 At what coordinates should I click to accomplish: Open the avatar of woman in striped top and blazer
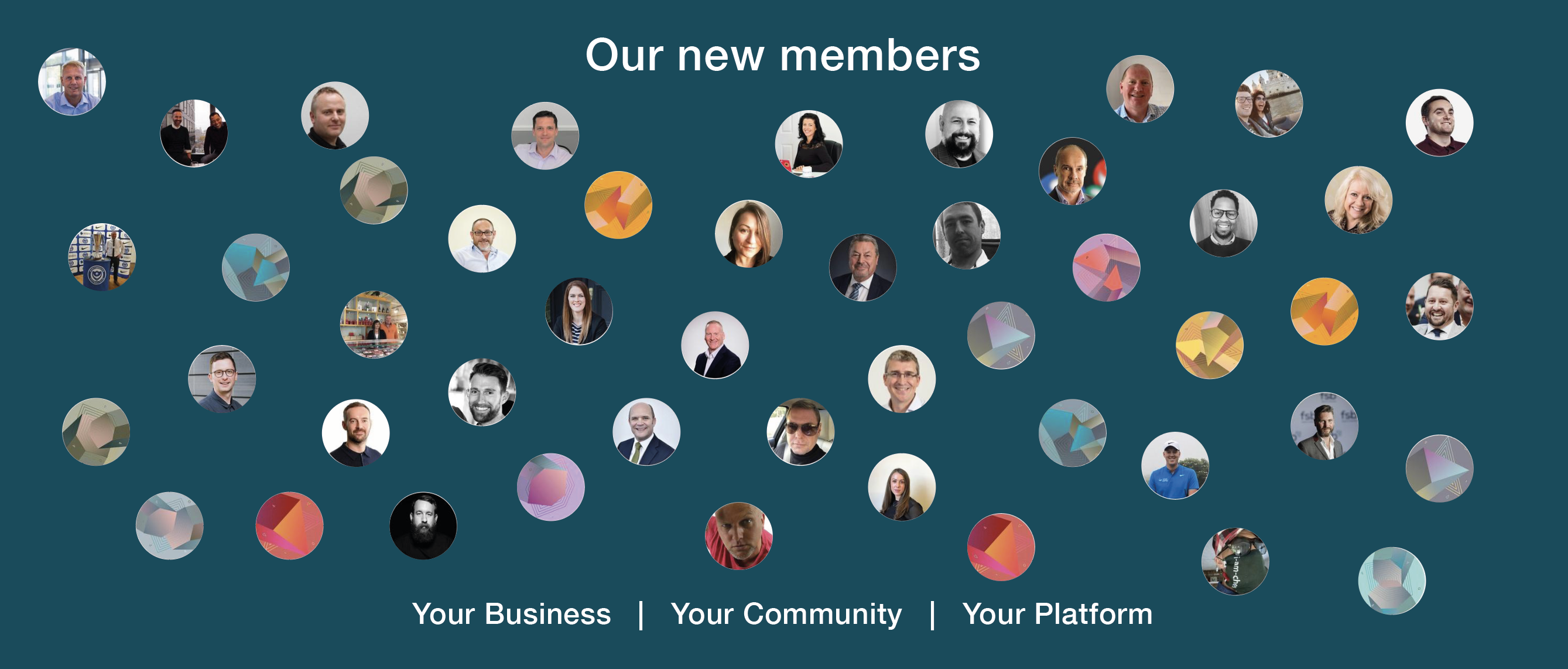click(x=579, y=311)
